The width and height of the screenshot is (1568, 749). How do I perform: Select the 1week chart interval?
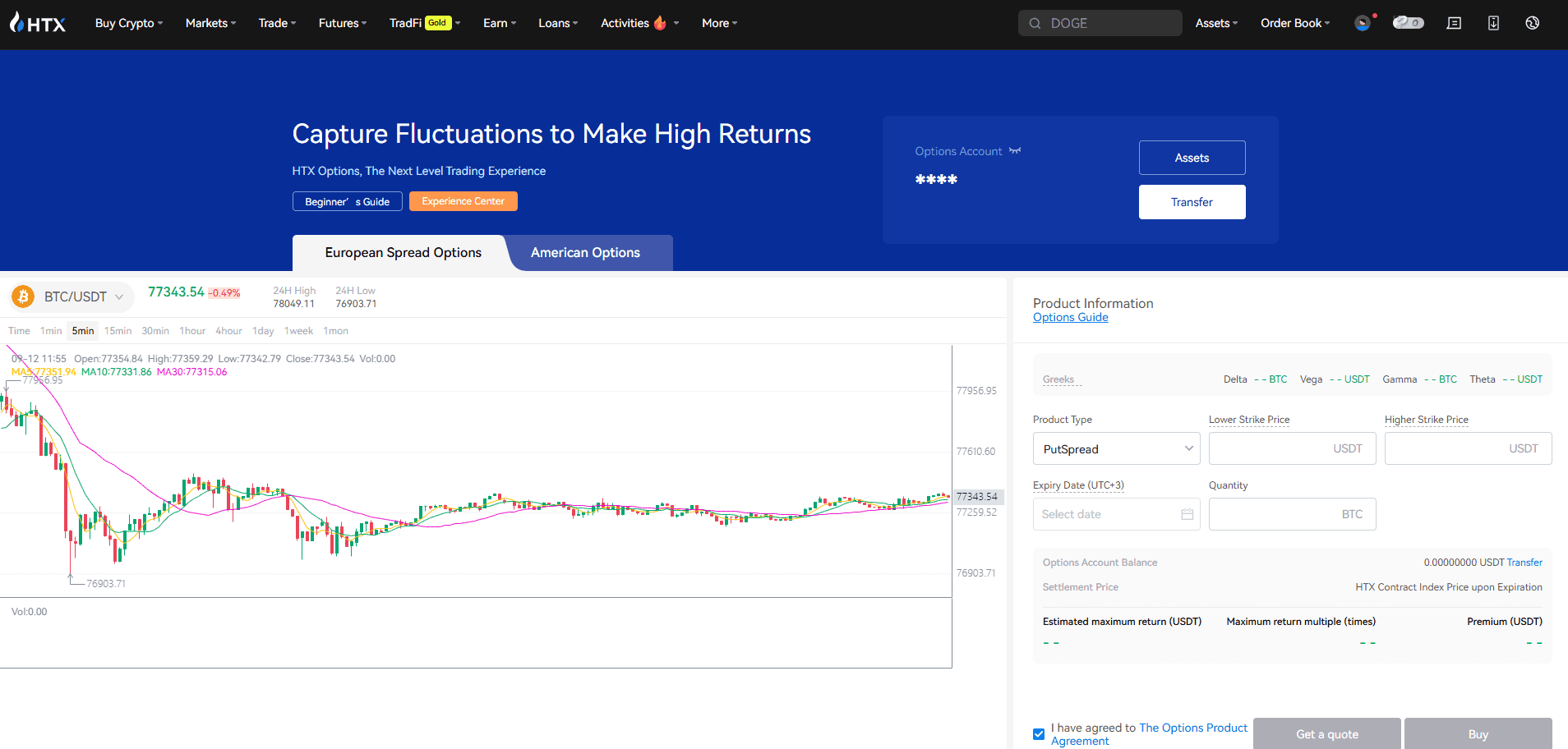298,331
